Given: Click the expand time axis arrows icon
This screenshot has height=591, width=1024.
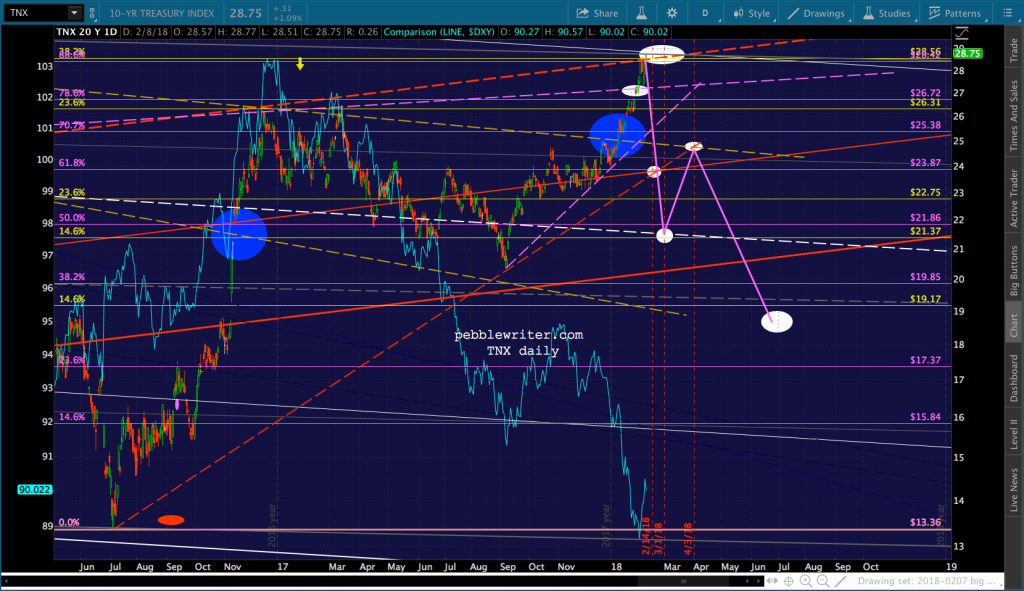Looking at the screenshot, I should pyautogui.click(x=772, y=581).
